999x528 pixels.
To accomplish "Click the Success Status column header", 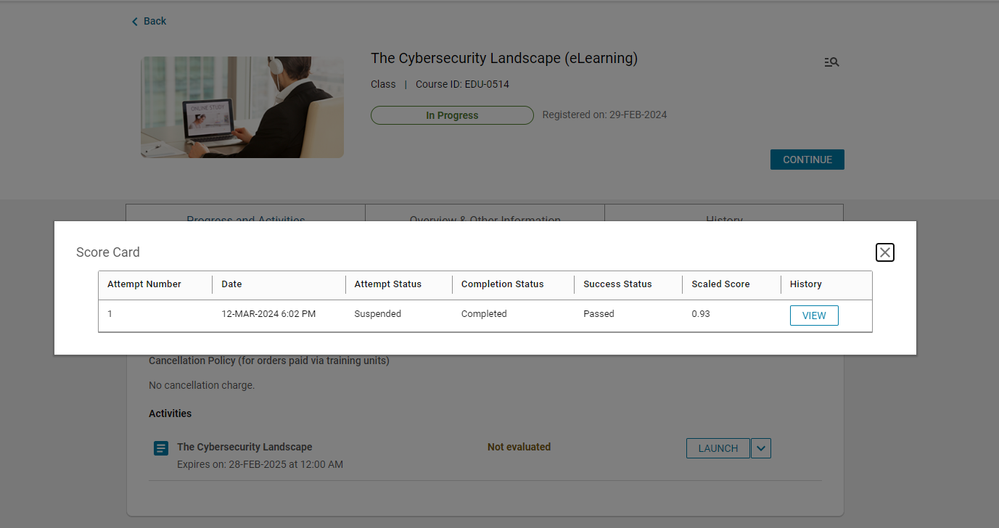I will [x=617, y=284].
